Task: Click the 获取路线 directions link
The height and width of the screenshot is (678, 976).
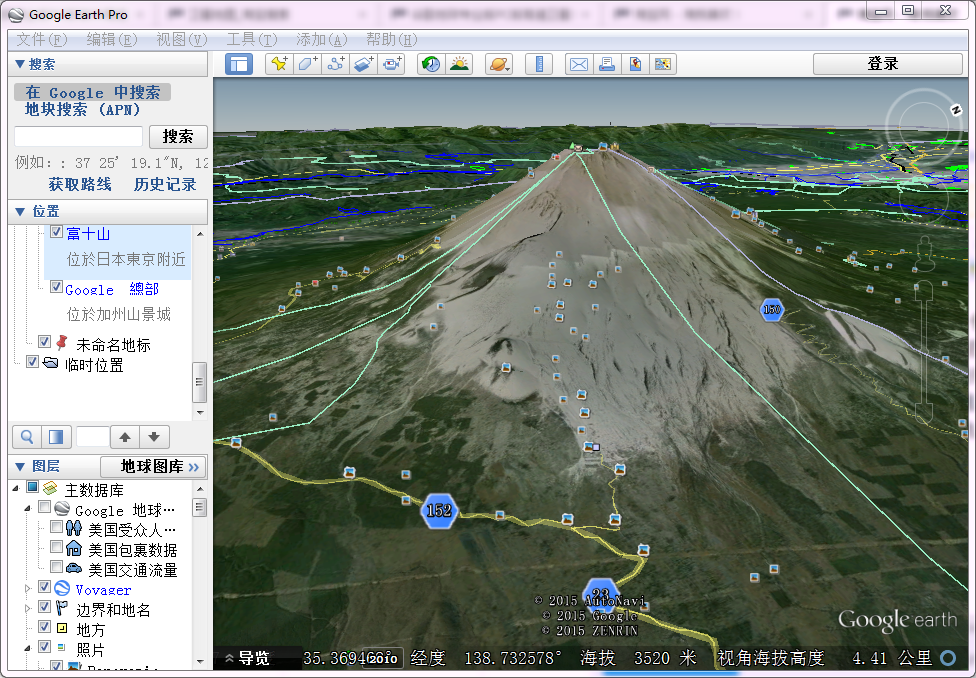Action: click(80, 184)
